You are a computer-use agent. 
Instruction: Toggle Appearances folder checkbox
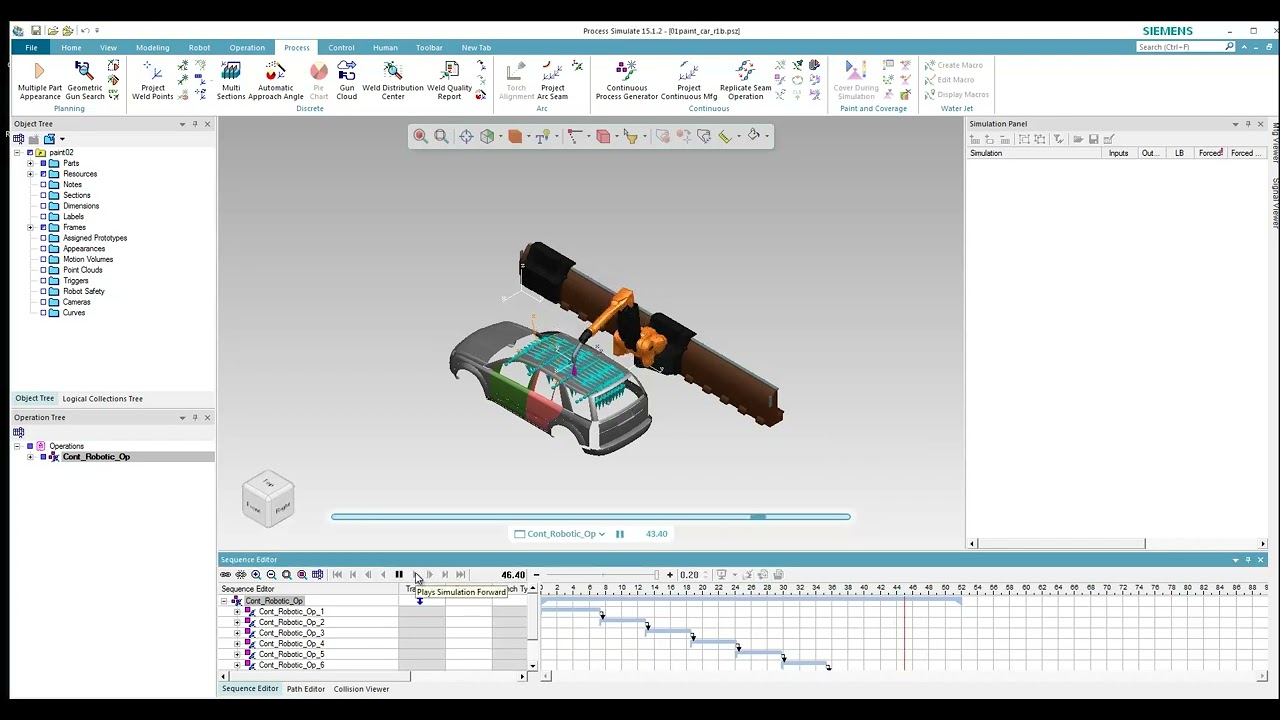[x=43, y=249]
